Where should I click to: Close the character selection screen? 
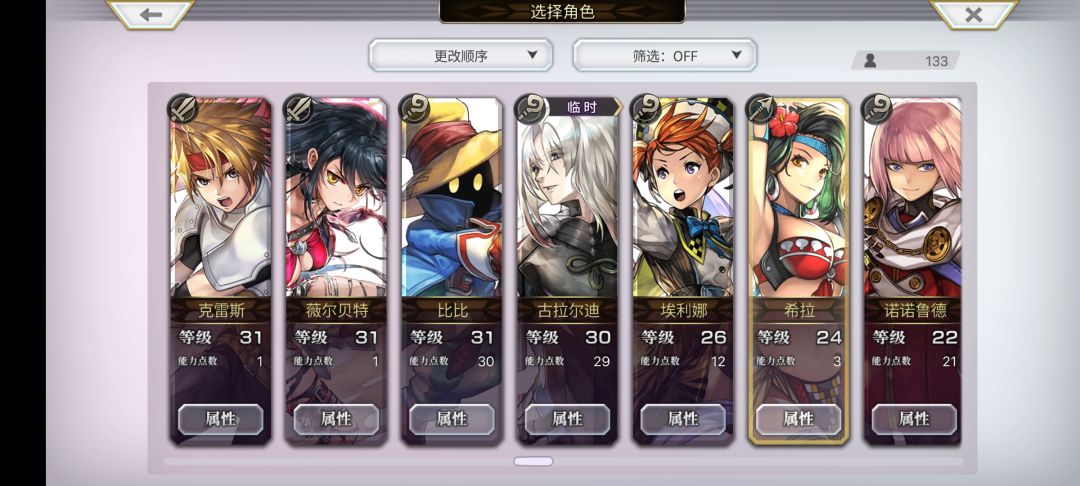coord(973,14)
